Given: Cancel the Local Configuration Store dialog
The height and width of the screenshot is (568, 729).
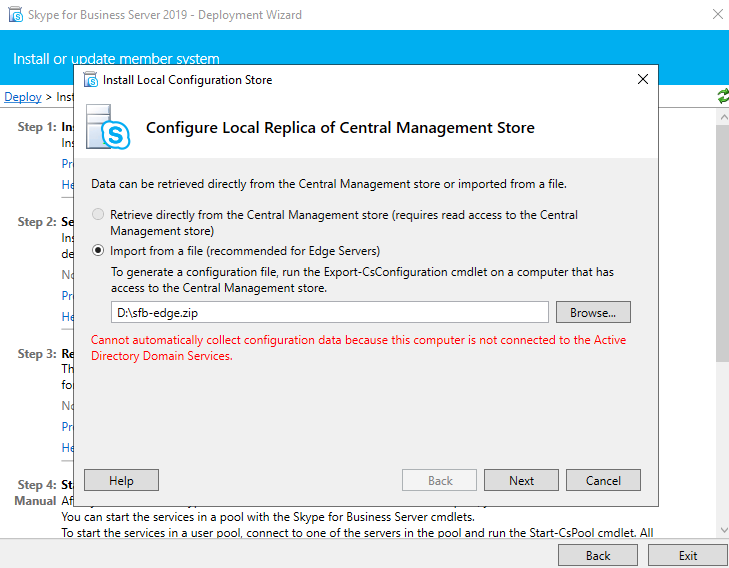Looking at the screenshot, I should tap(603, 481).
